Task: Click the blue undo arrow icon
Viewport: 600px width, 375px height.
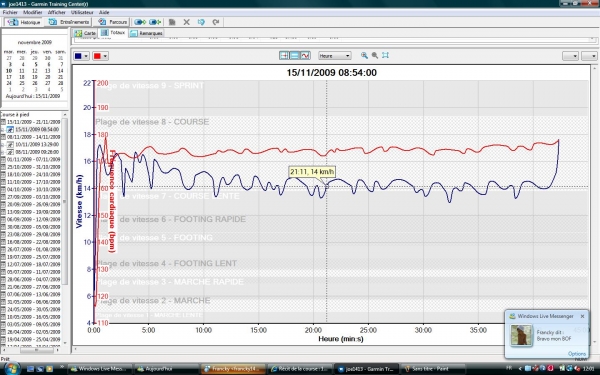Action: [x=201, y=22]
